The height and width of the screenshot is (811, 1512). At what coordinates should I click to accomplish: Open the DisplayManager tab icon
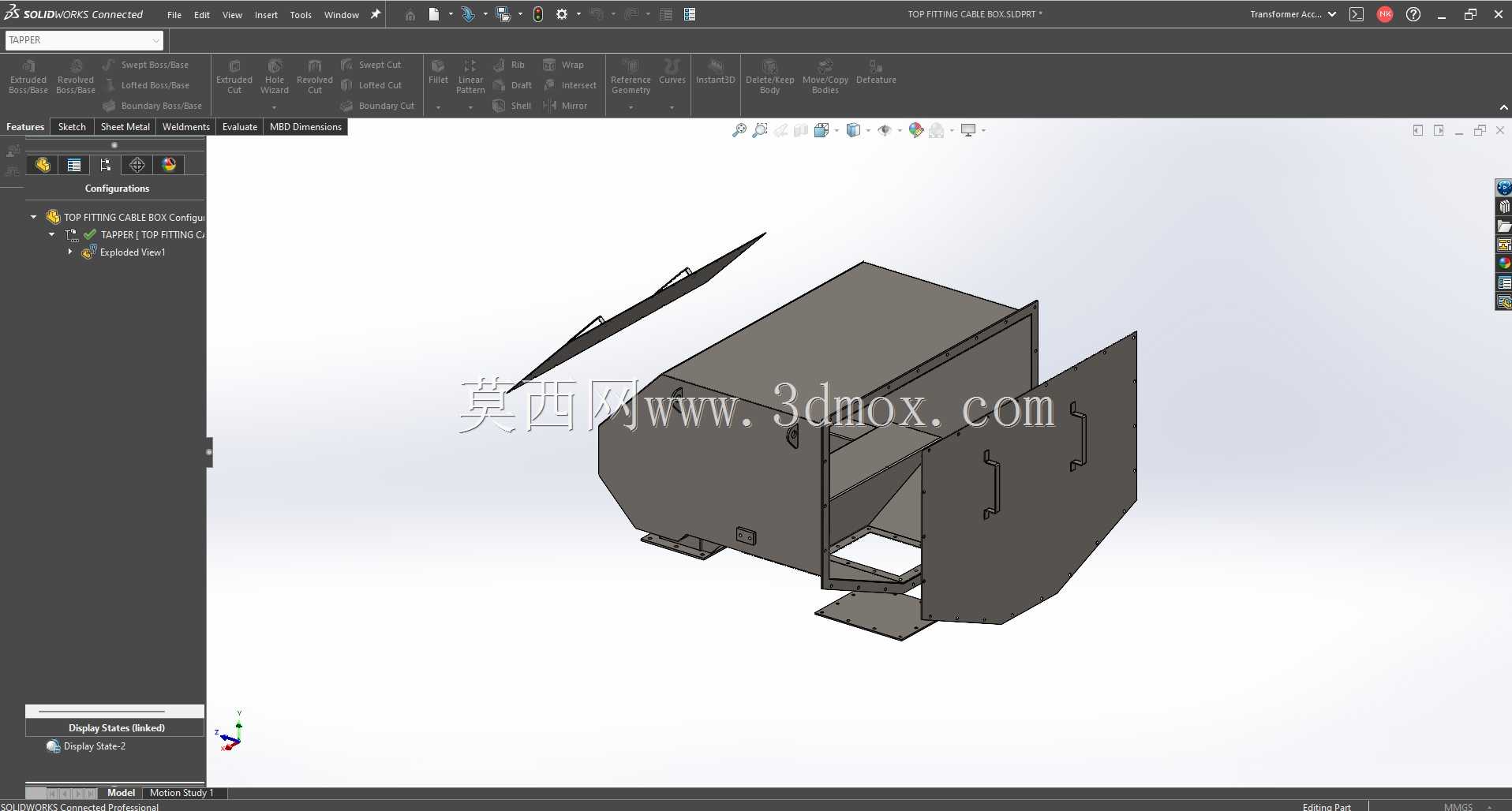click(169, 164)
